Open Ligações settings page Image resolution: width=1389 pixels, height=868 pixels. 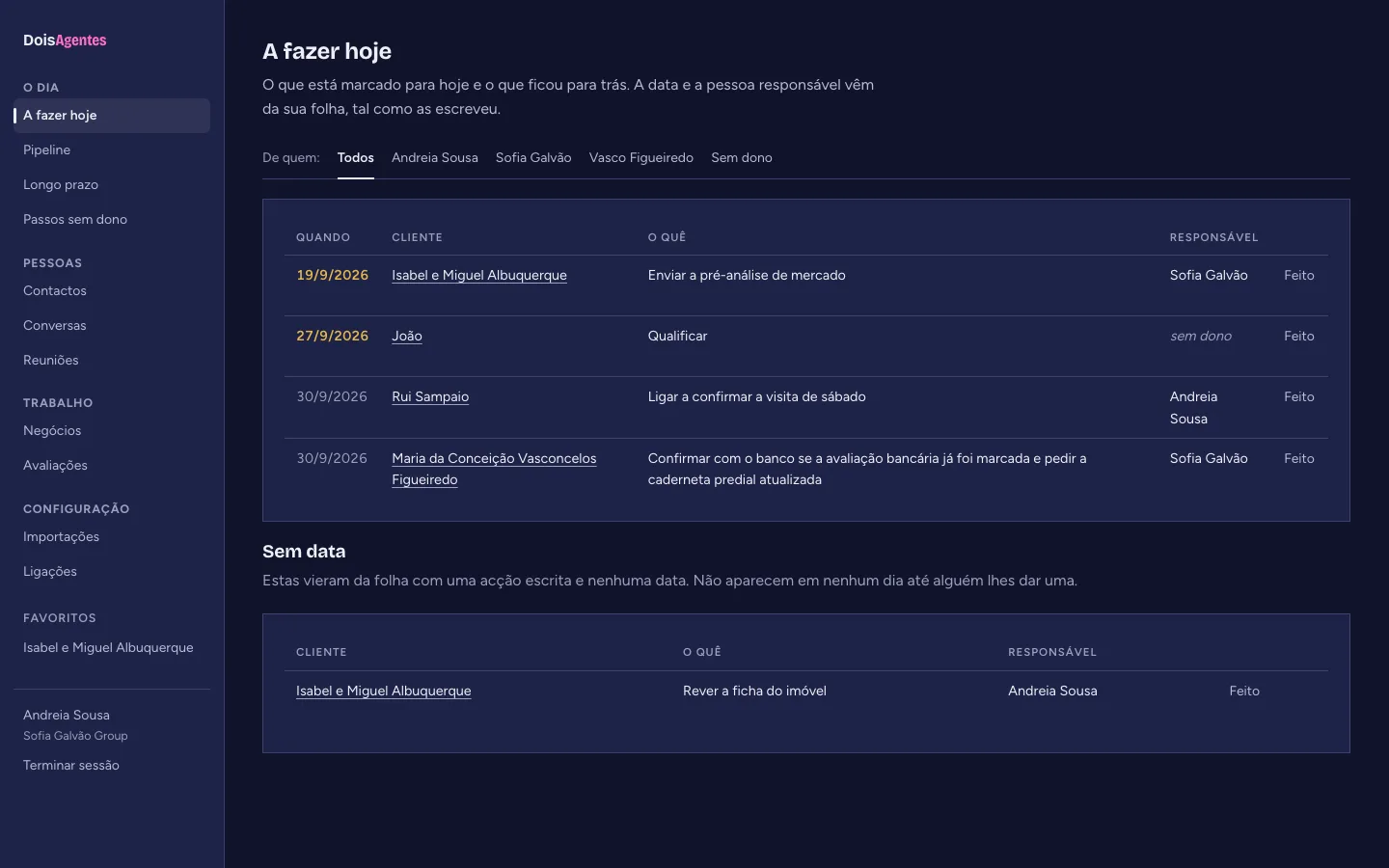112,572
